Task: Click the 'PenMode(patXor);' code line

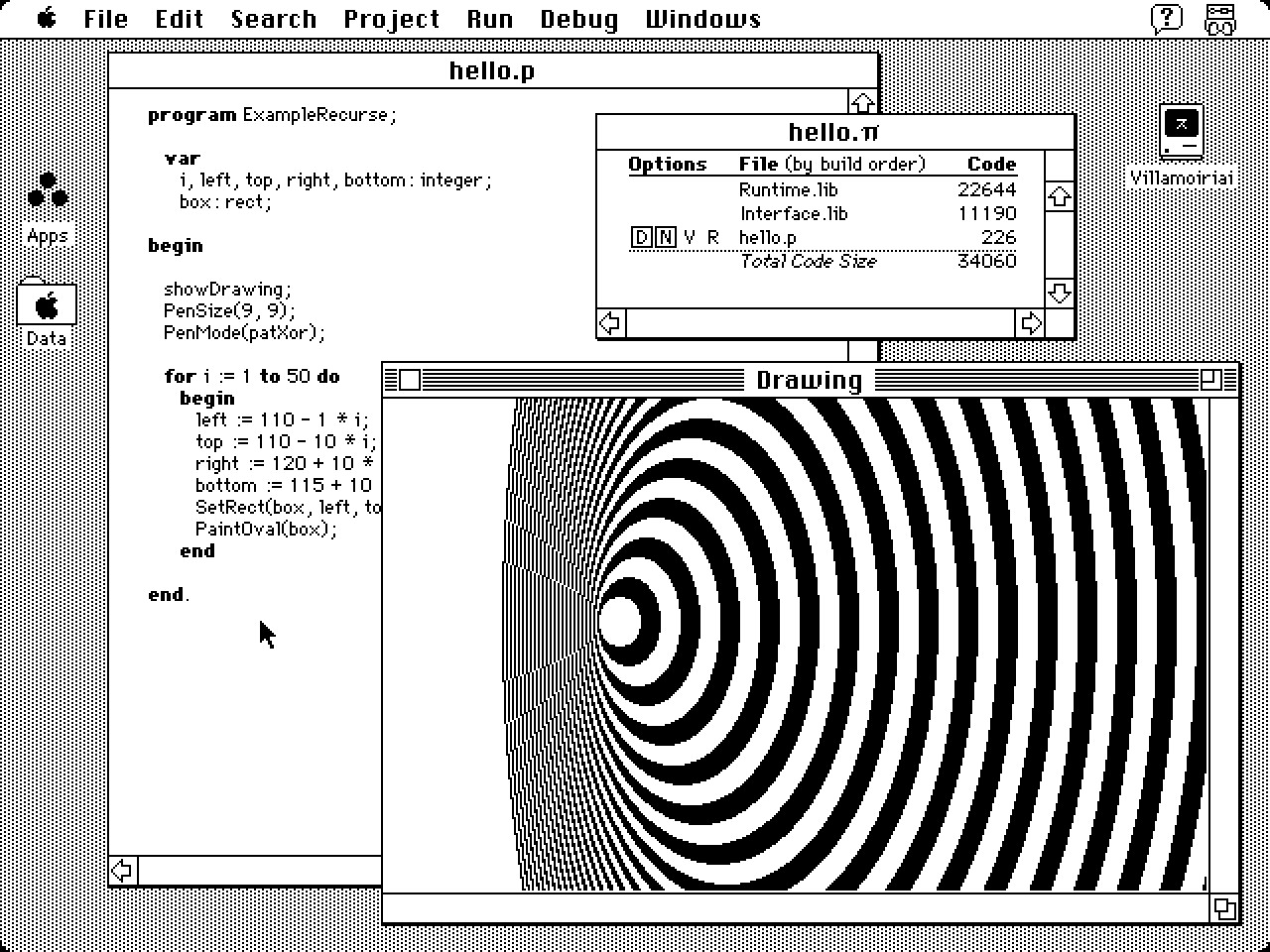Action: pos(244,333)
